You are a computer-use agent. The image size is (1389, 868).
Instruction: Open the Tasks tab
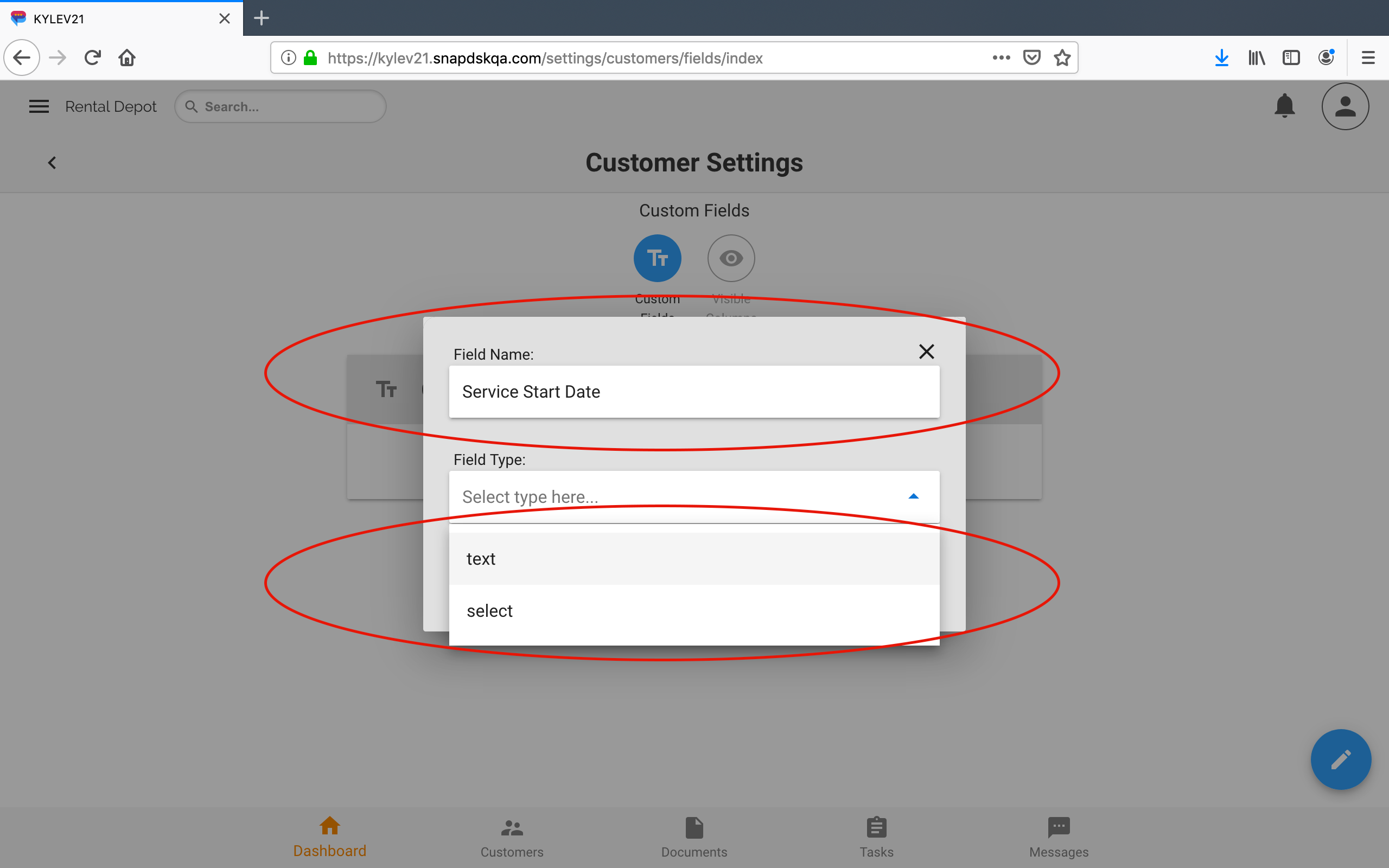pos(876,837)
